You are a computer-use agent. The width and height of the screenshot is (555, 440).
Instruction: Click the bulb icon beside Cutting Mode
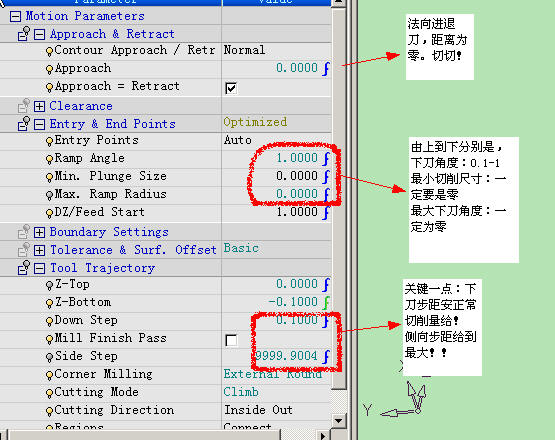[49, 394]
